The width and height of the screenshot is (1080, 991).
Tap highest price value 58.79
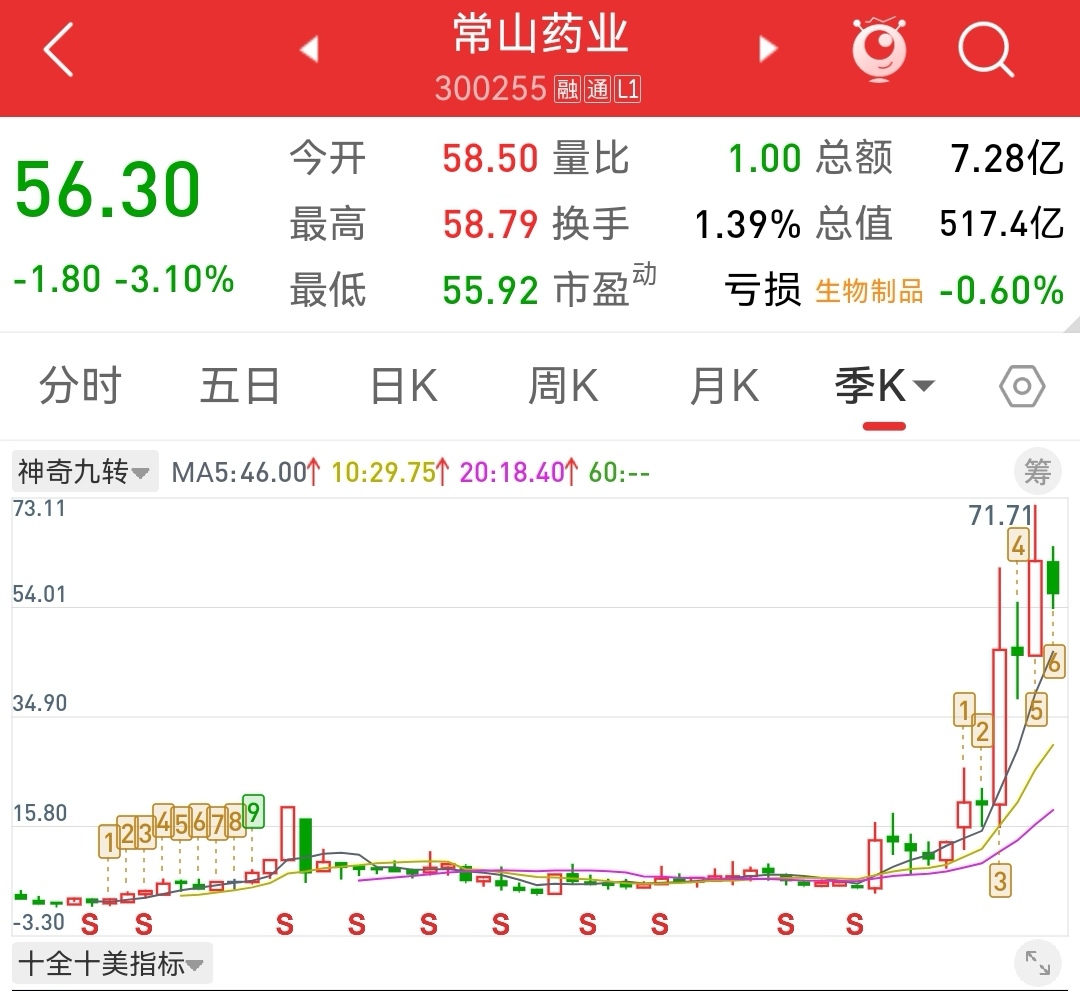point(490,225)
